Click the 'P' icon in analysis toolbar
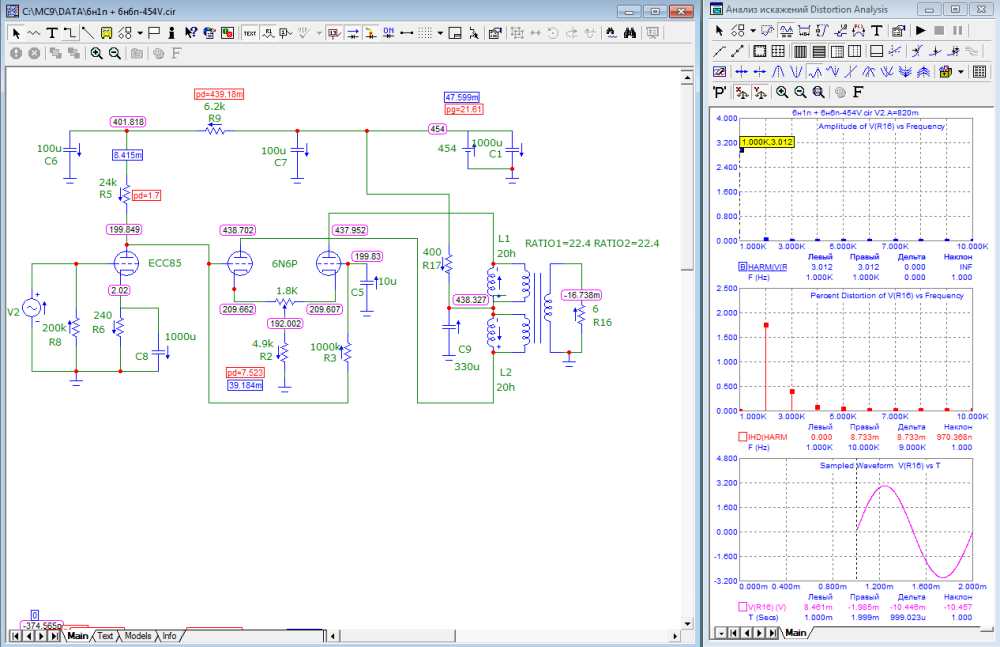Screen dimensions: 1000x647 click(719, 92)
